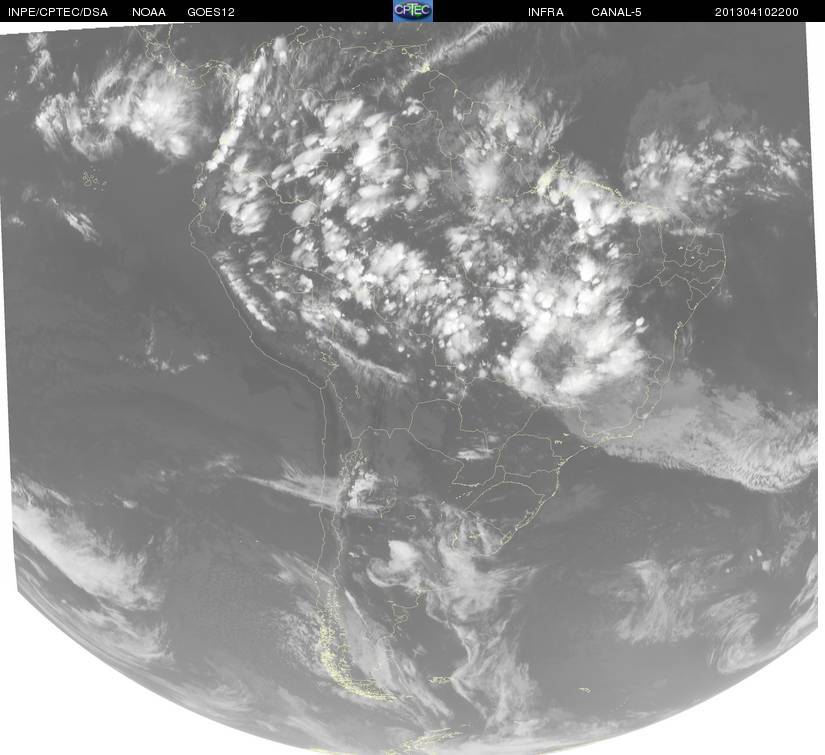Click the CPTEC logo in the header
This screenshot has width=825, height=755.
pos(413,11)
